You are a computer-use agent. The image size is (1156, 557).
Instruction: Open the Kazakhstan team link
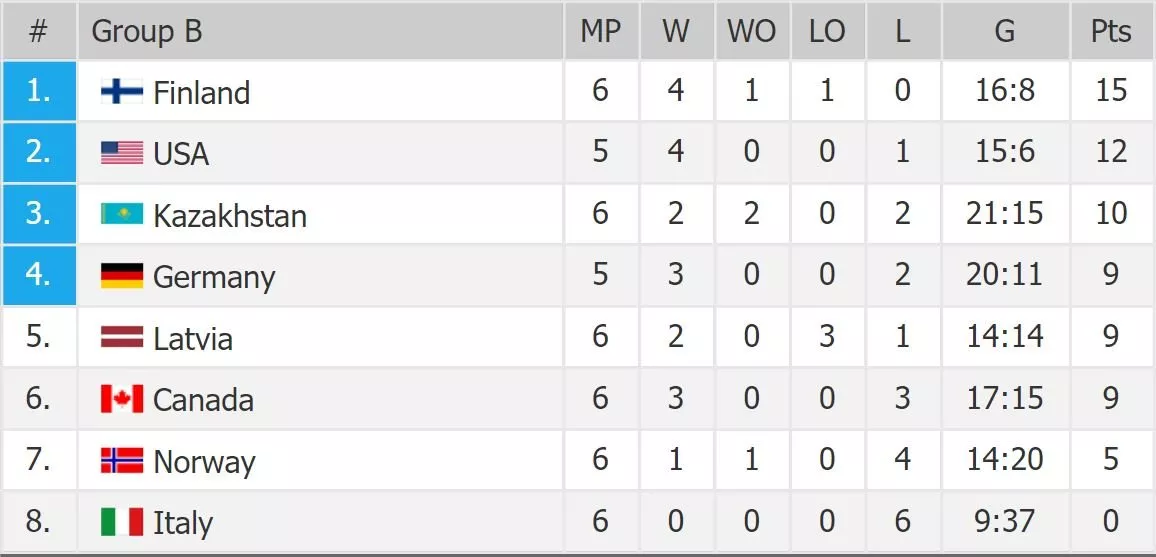(x=229, y=216)
